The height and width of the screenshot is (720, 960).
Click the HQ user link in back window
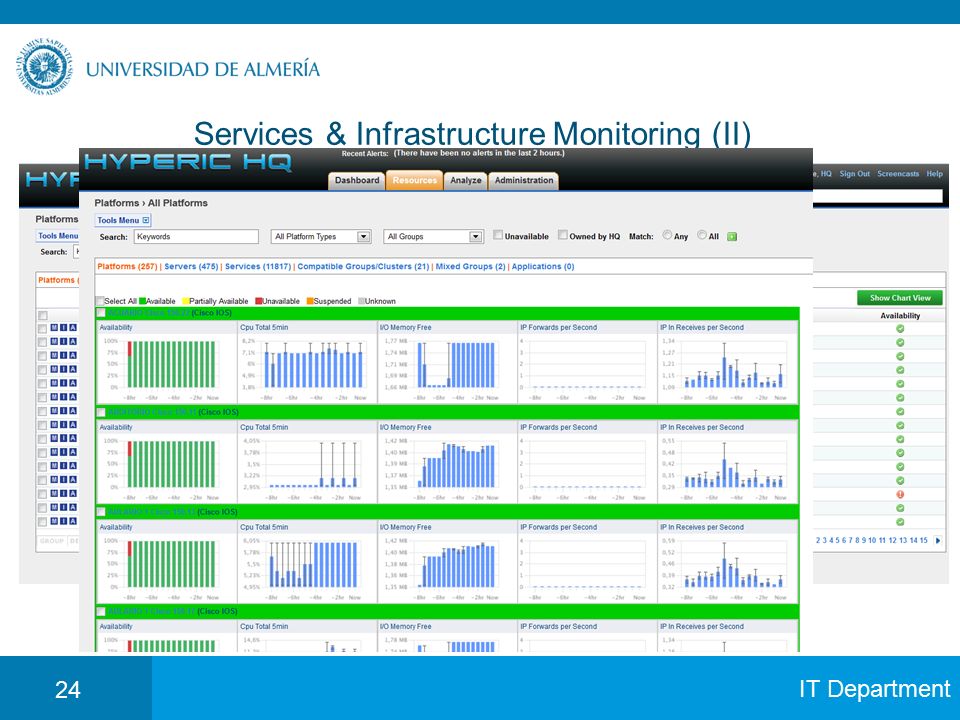coord(825,174)
